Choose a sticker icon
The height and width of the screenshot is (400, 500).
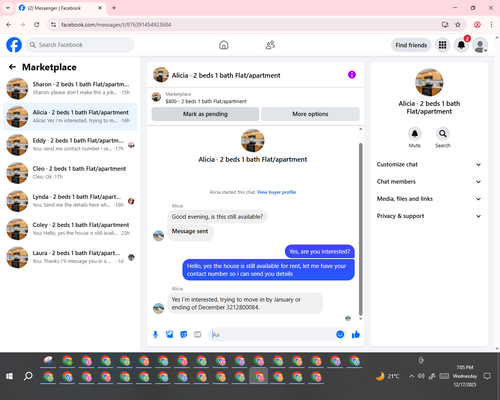[x=184, y=334]
